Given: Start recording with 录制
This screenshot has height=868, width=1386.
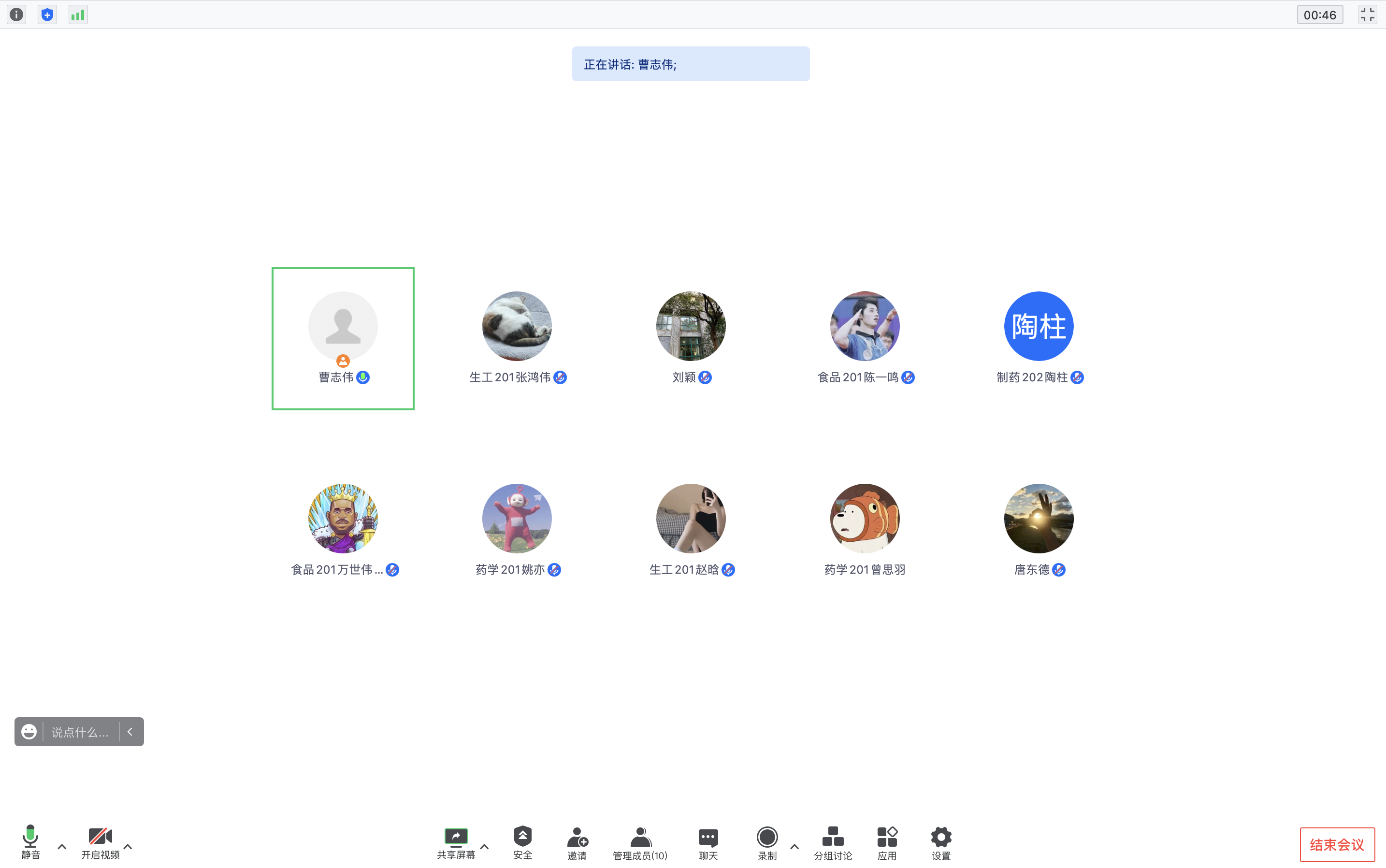Looking at the screenshot, I should click(x=767, y=843).
